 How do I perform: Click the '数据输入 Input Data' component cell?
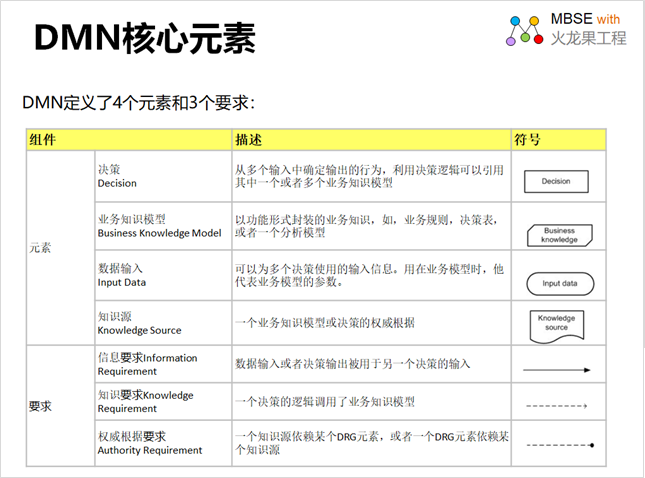(163, 276)
